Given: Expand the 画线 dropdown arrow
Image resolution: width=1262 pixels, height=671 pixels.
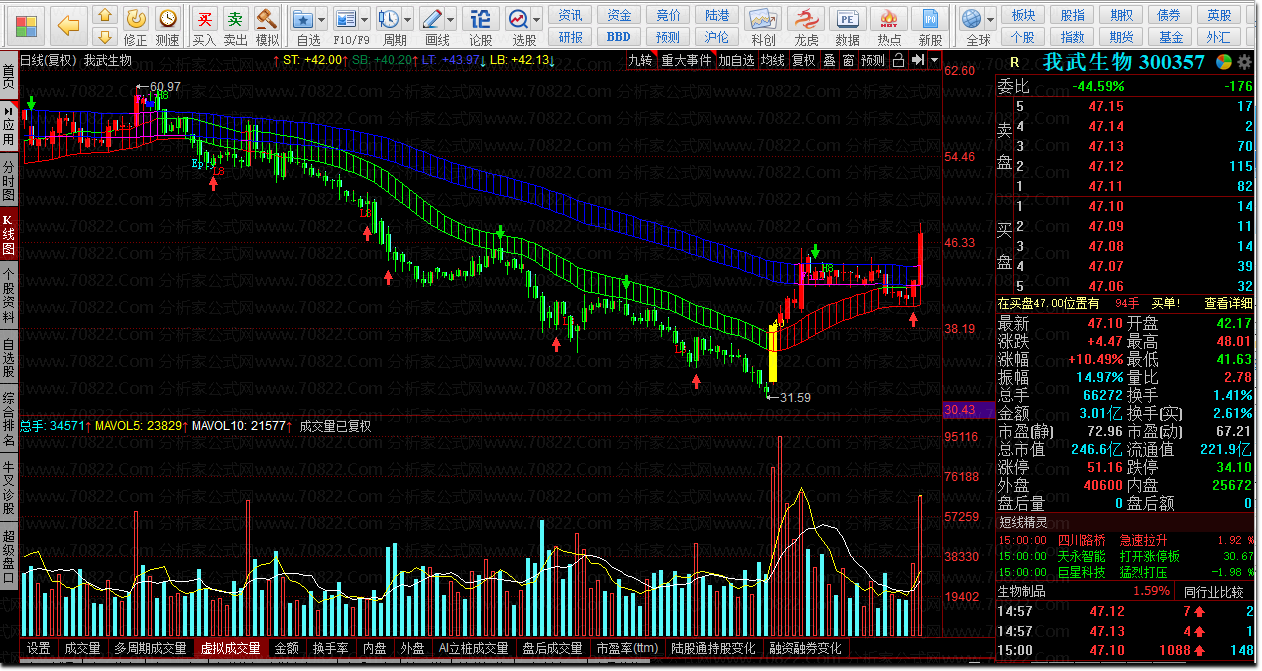Looking at the screenshot, I should pyautogui.click(x=452, y=19).
